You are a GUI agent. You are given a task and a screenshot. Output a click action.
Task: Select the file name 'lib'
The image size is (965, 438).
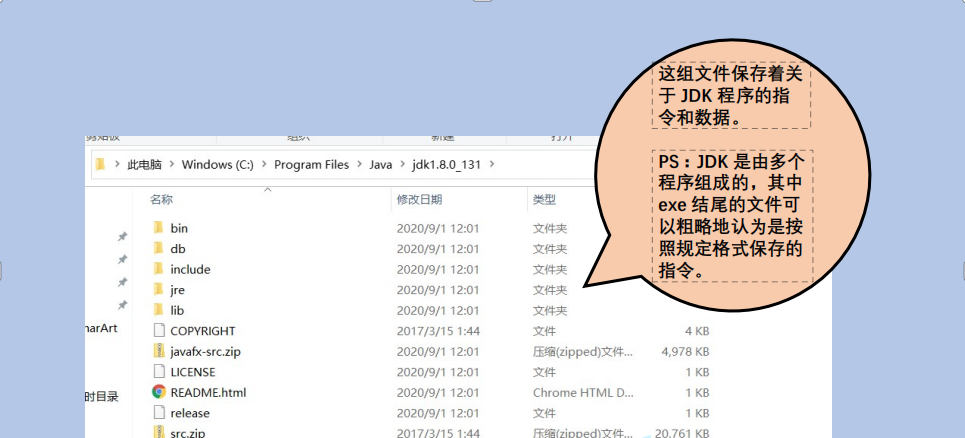(x=177, y=310)
